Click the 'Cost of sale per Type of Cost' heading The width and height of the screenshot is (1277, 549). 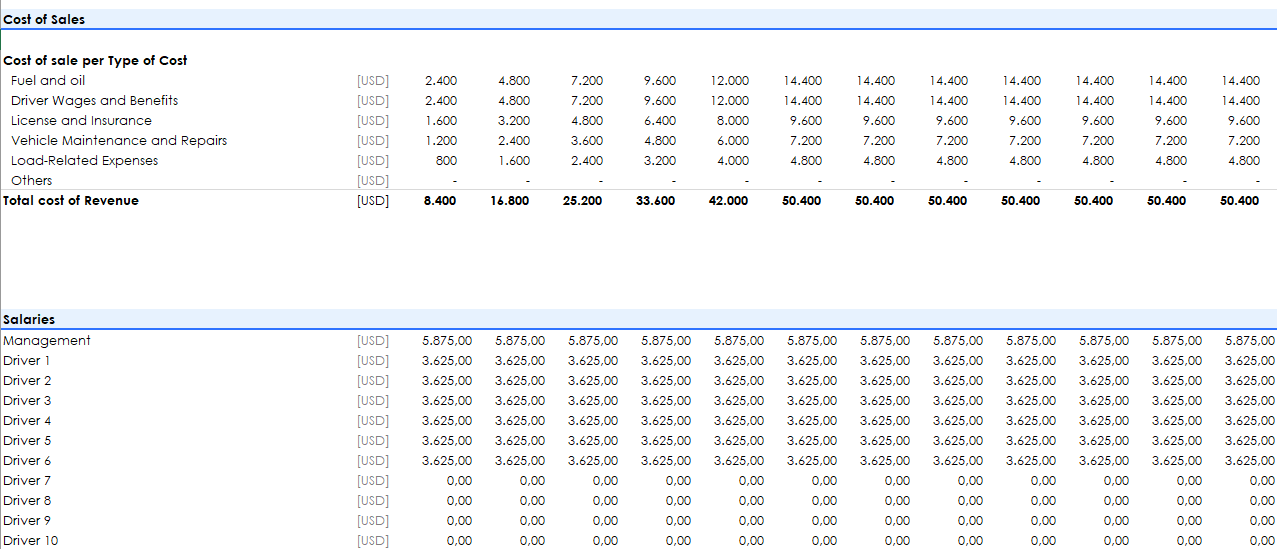click(x=95, y=60)
